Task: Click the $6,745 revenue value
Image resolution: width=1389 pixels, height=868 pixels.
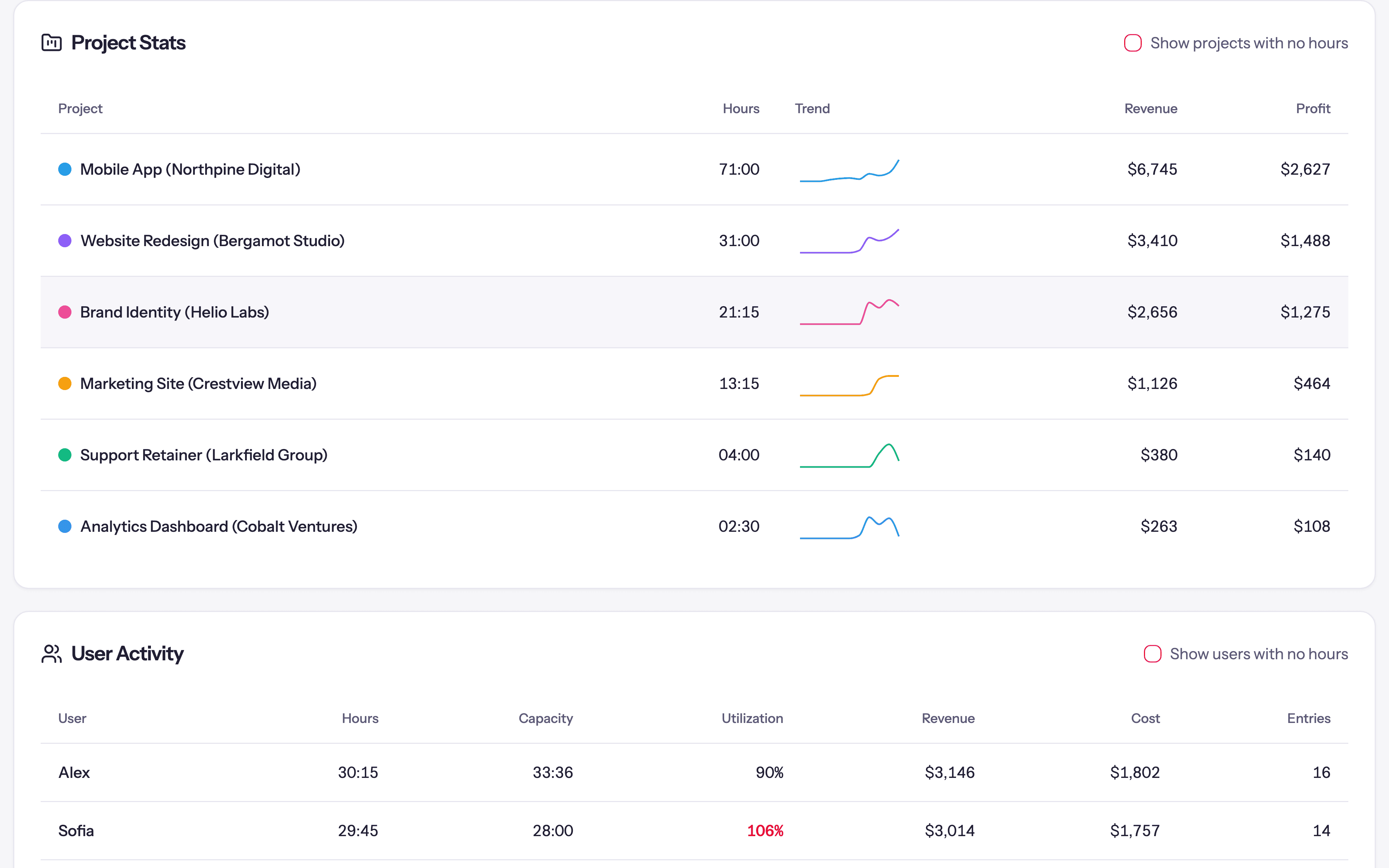Action: click(x=1152, y=169)
